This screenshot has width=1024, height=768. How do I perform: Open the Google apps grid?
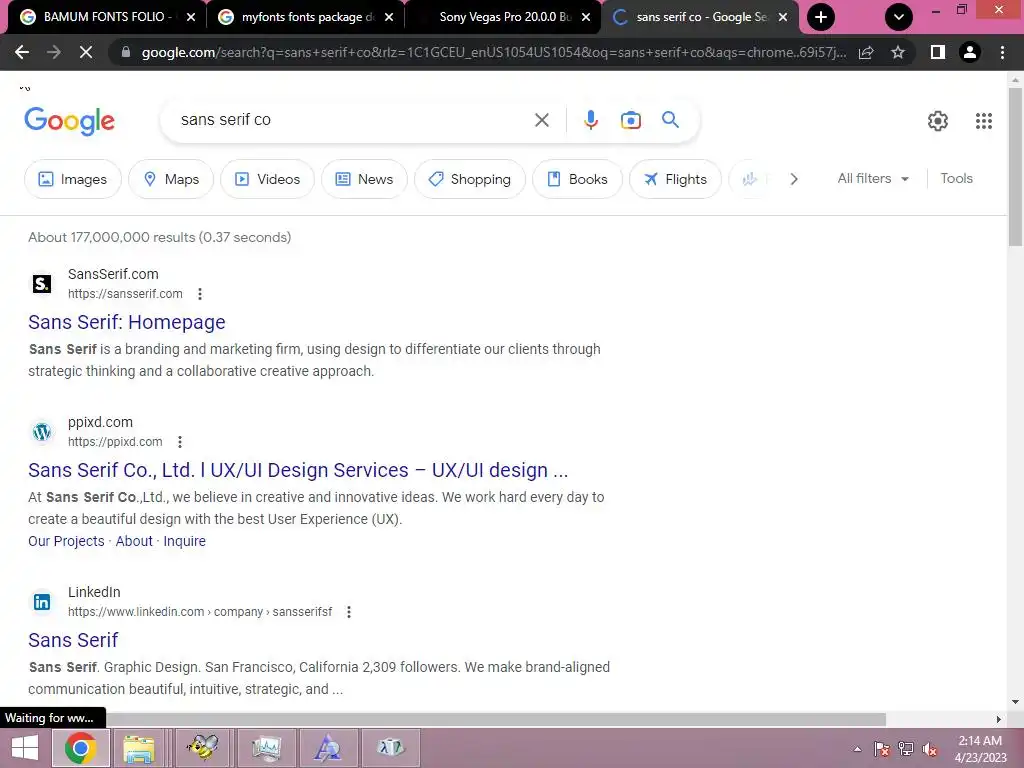[x=984, y=121]
